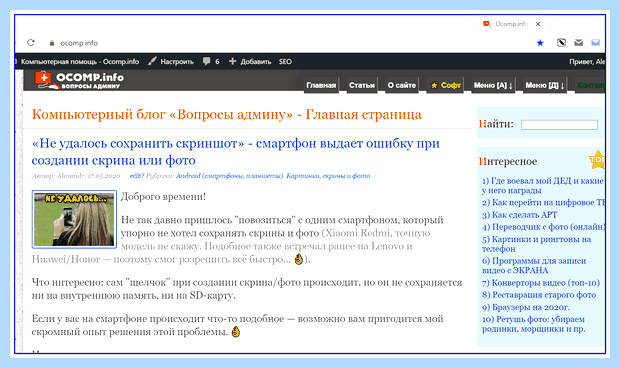The height and width of the screenshot is (368, 620).
Task: Open link Реставрация старого фото
Action: click(x=539, y=295)
